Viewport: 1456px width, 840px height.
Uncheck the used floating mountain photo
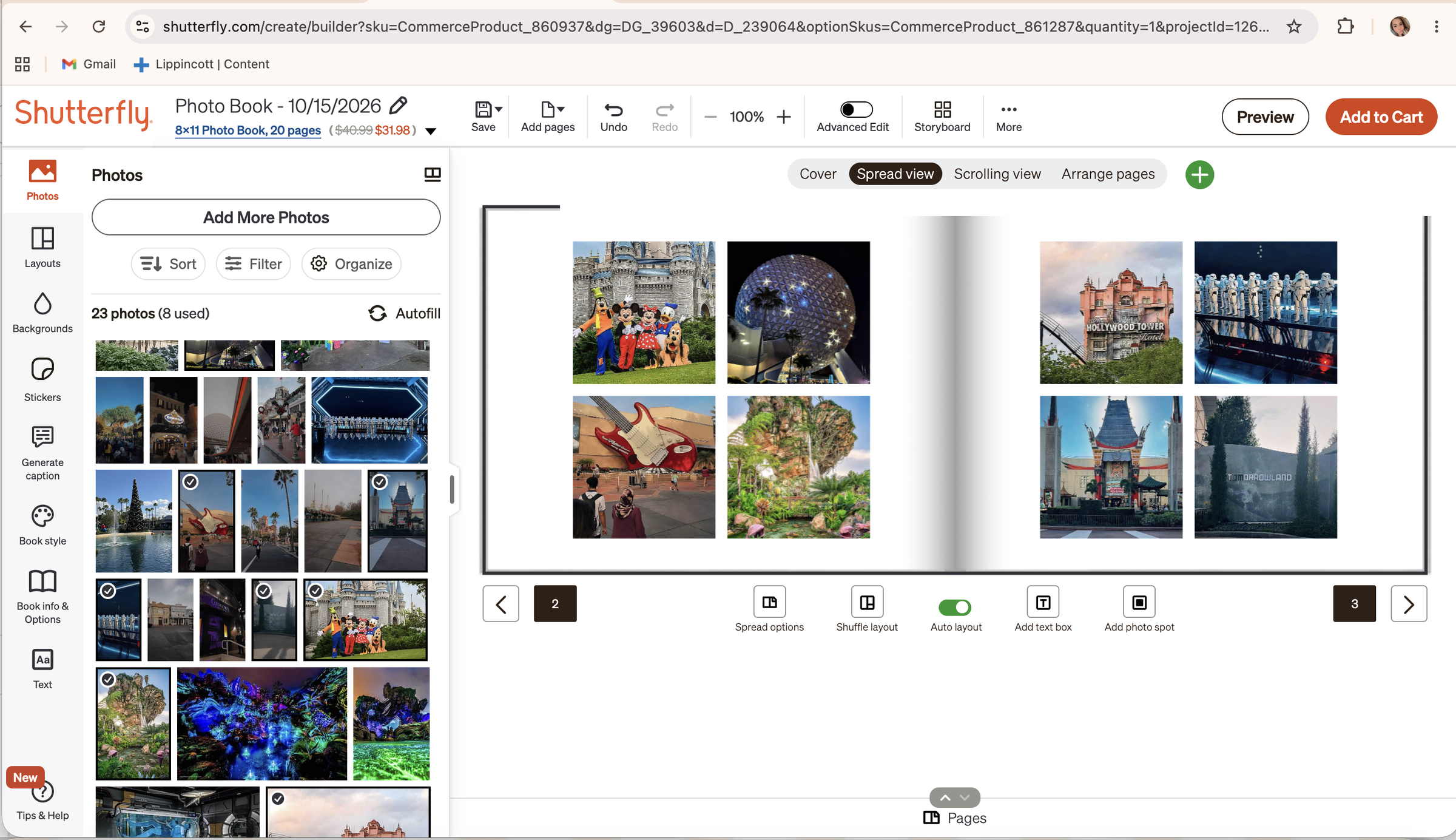point(108,679)
